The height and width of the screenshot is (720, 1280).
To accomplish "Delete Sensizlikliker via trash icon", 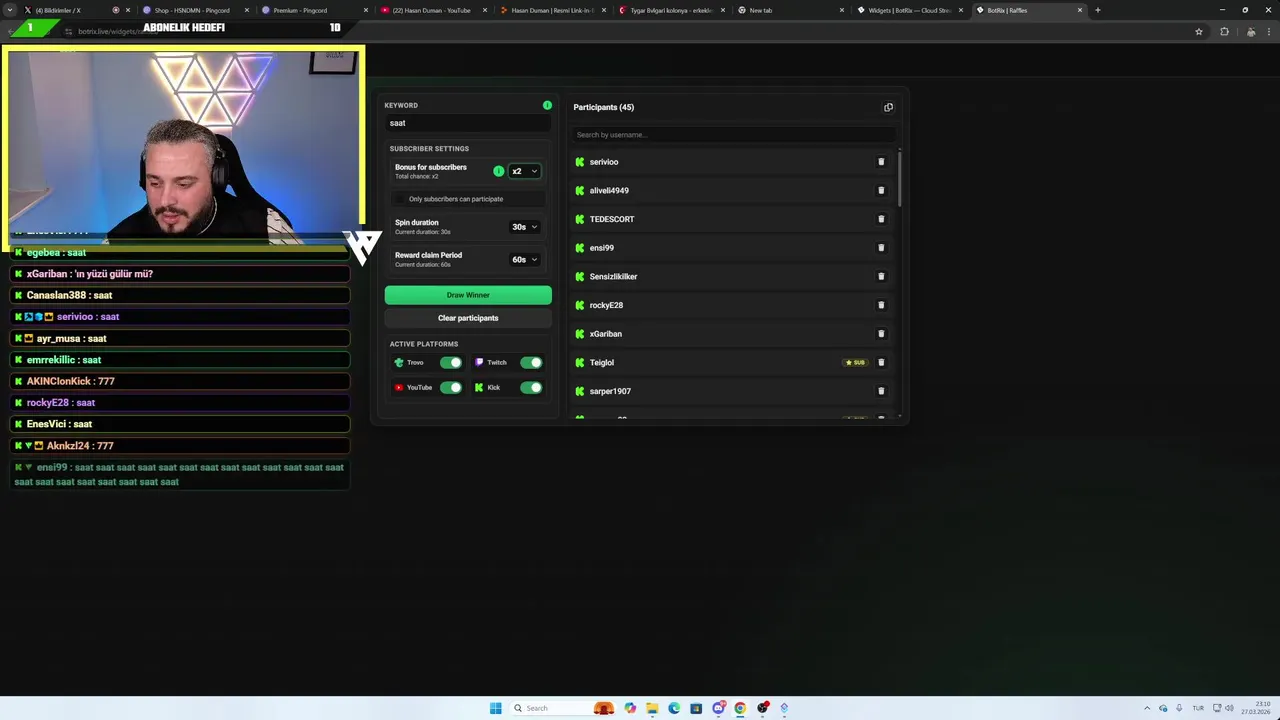I will click(x=881, y=276).
